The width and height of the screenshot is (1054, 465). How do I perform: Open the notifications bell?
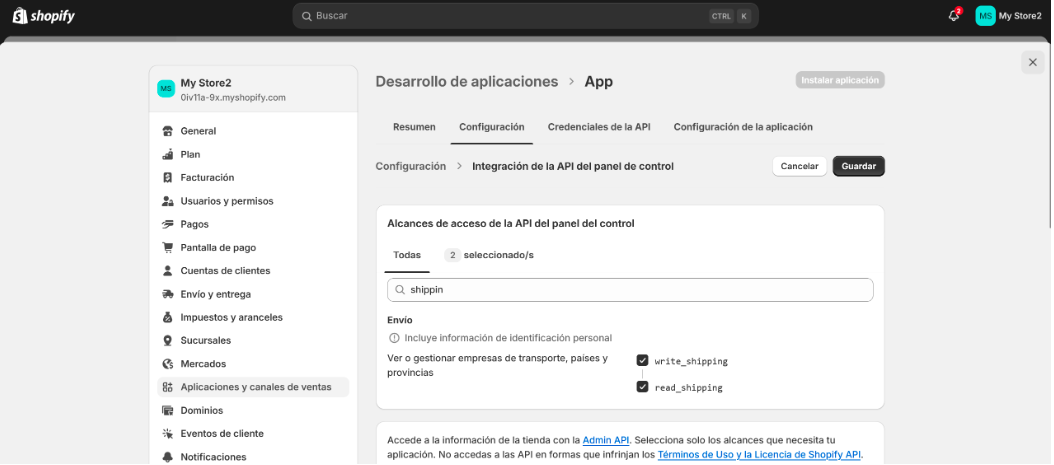(954, 15)
